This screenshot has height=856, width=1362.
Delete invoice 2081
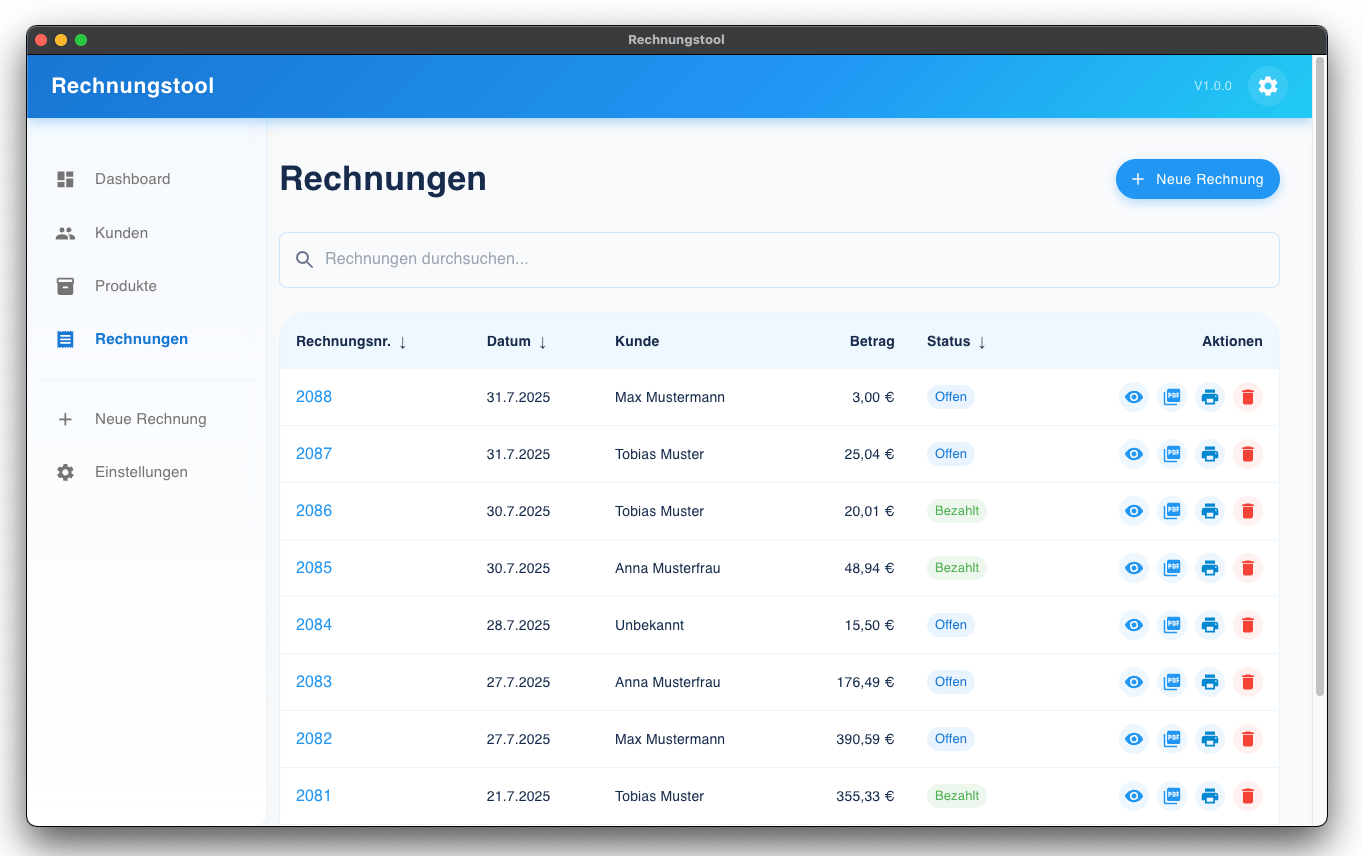point(1248,796)
